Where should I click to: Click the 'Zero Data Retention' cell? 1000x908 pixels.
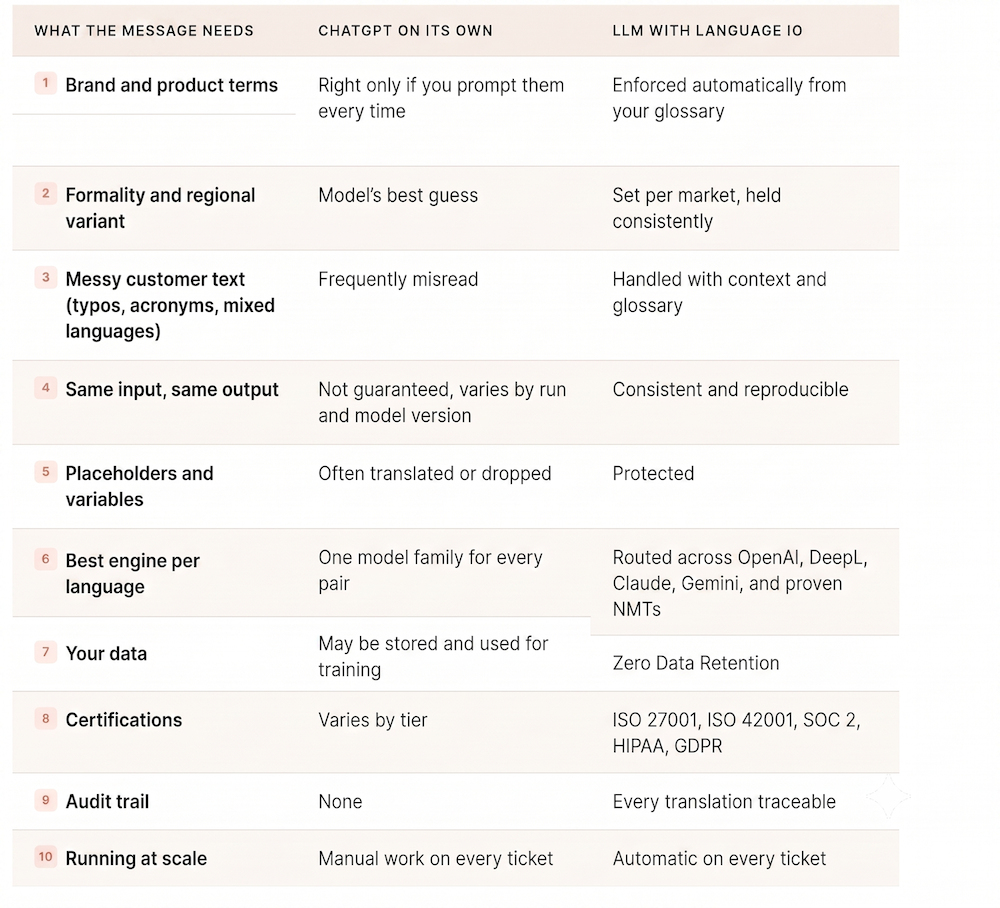696,663
